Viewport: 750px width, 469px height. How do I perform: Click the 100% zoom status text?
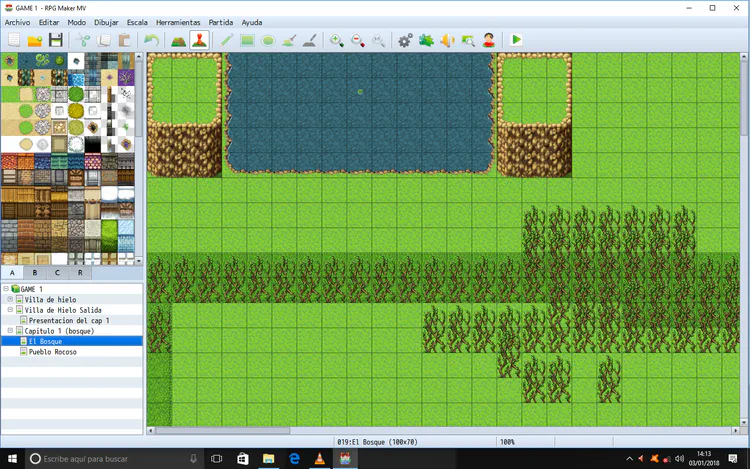[x=507, y=442]
